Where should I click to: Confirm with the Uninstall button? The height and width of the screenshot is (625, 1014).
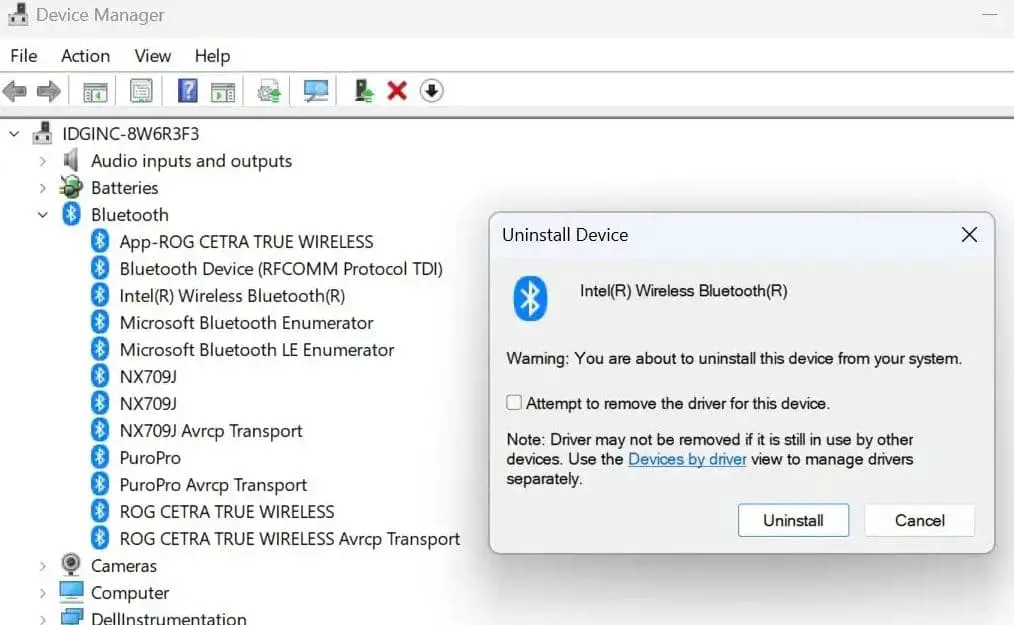click(x=793, y=520)
